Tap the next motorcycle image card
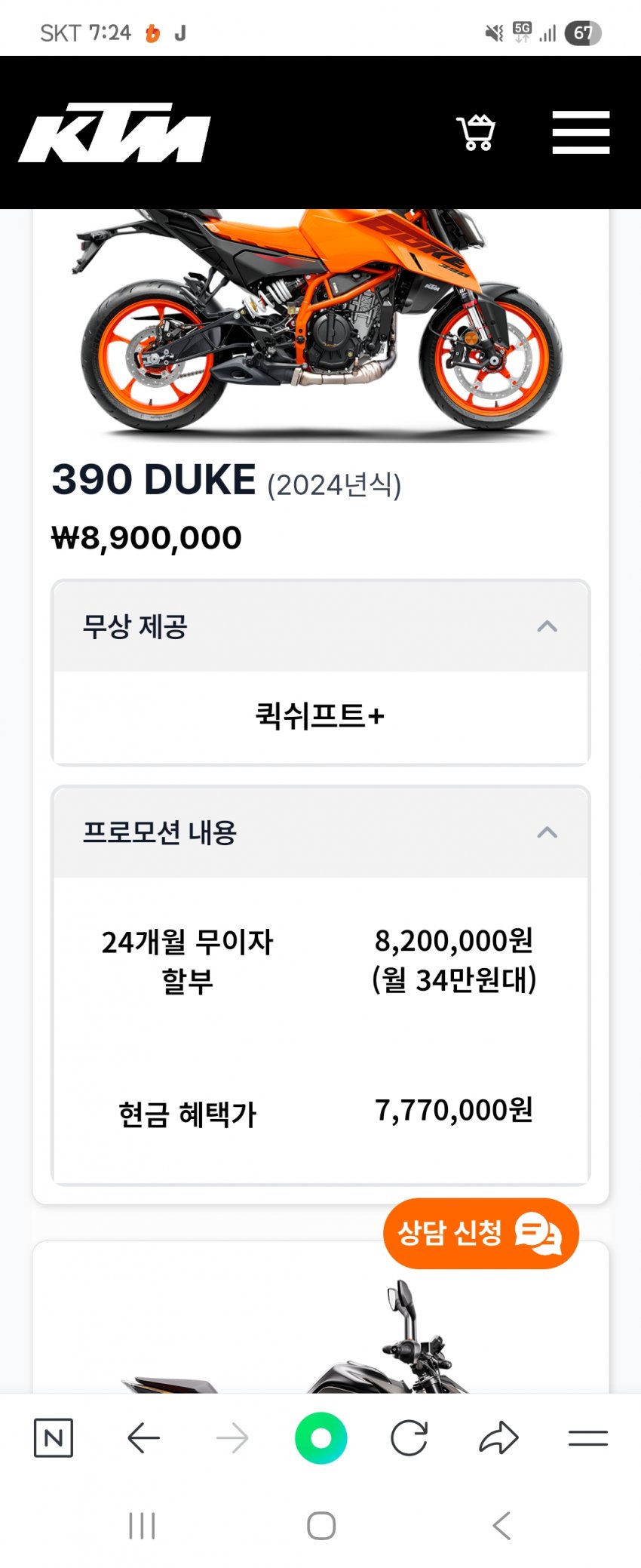641x1568 pixels. click(x=320, y=1317)
